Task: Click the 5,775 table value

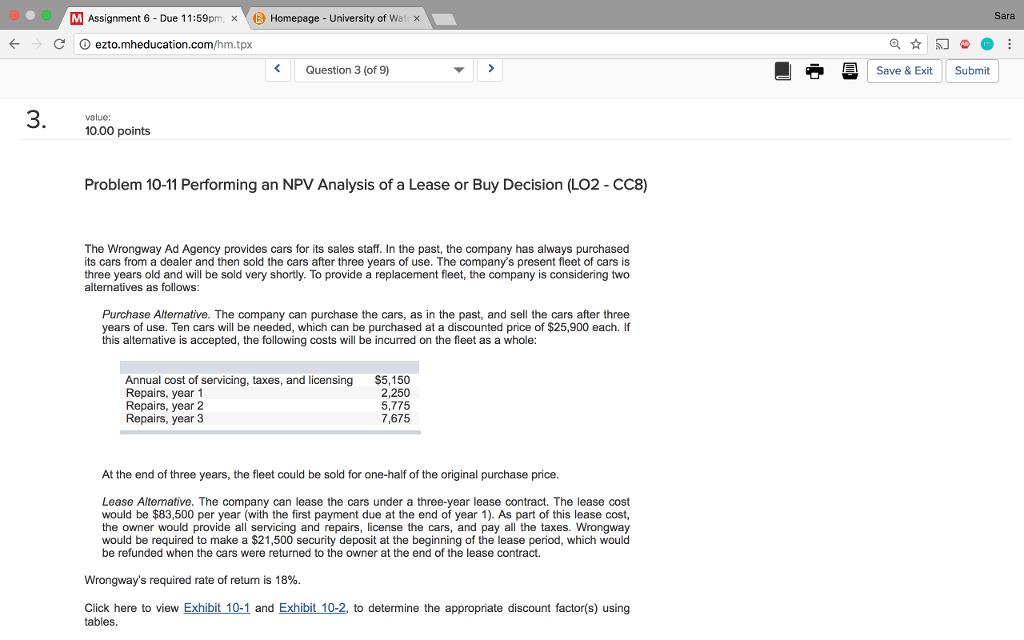Action: 396,406
